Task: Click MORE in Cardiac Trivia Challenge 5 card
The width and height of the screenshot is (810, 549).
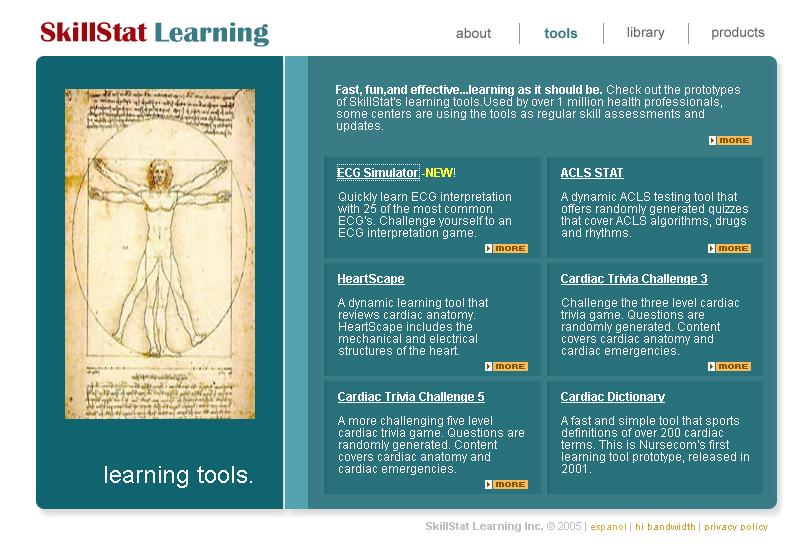Action: (506, 484)
